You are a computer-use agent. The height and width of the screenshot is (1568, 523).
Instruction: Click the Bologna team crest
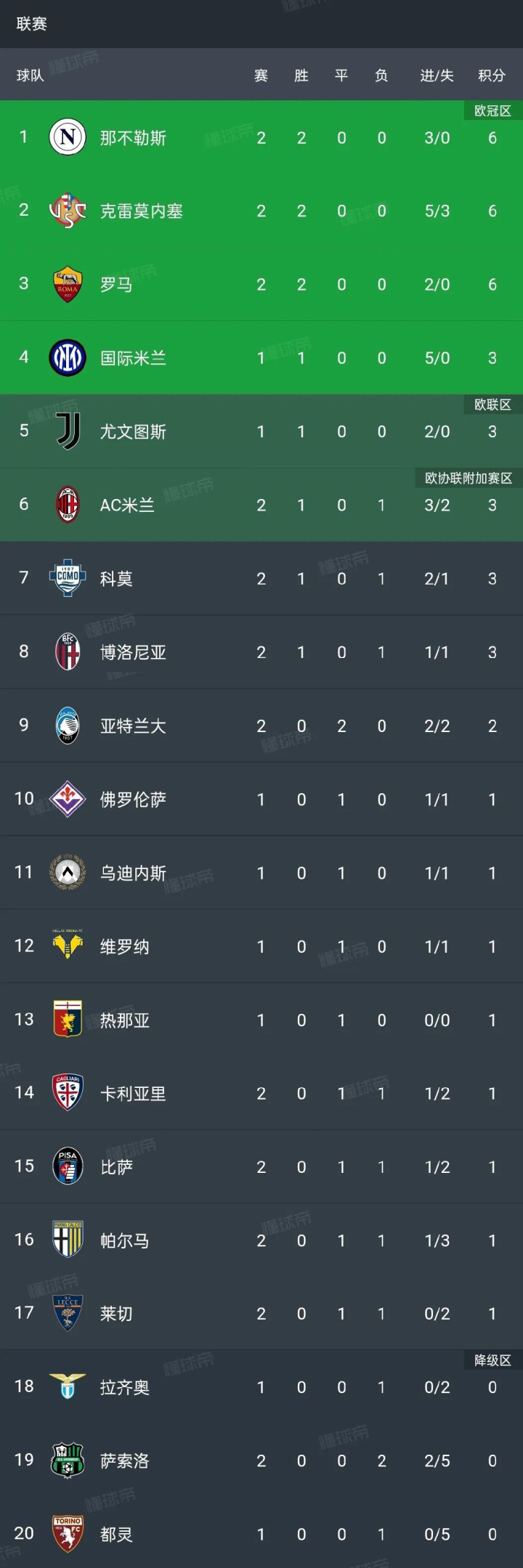[68, 651]
